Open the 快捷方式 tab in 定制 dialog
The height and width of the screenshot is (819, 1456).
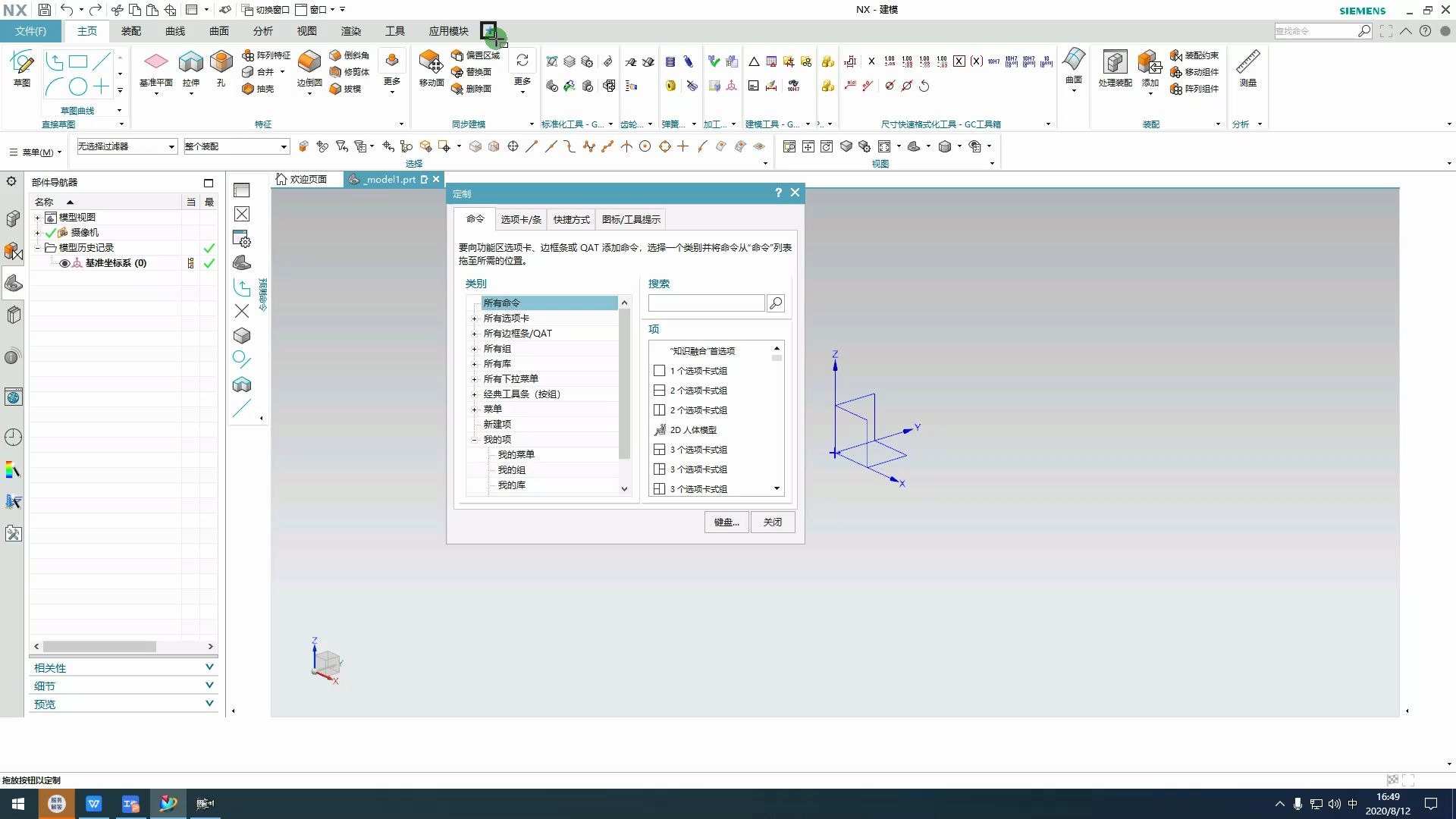pos(571,219)
